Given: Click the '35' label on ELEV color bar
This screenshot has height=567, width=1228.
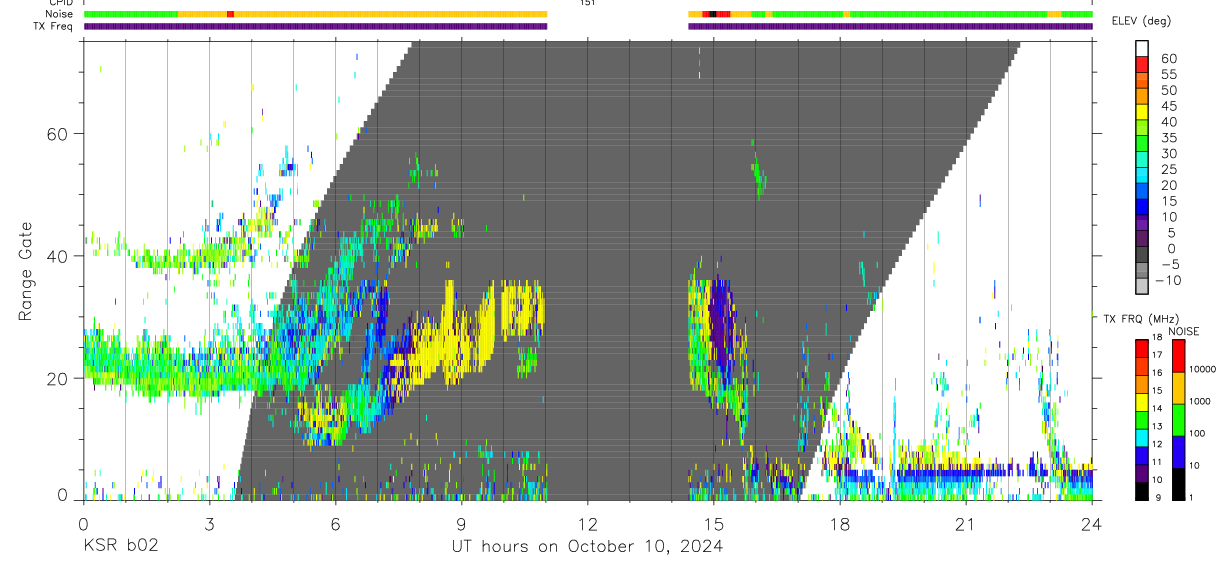Looking at the screenshot, I should pos(1168,138).
